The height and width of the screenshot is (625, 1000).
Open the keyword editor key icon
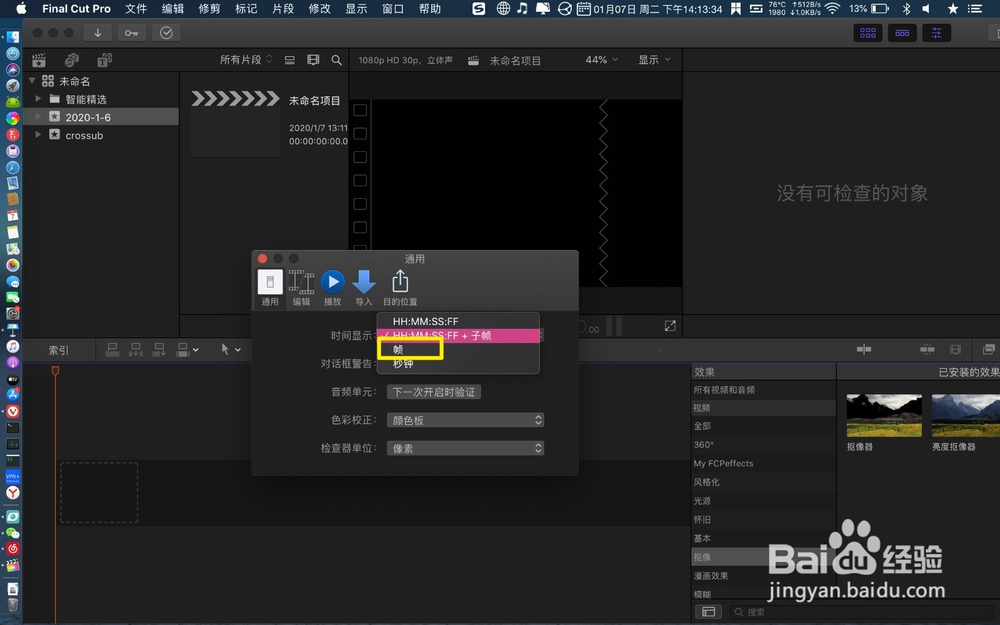point(131,33)
